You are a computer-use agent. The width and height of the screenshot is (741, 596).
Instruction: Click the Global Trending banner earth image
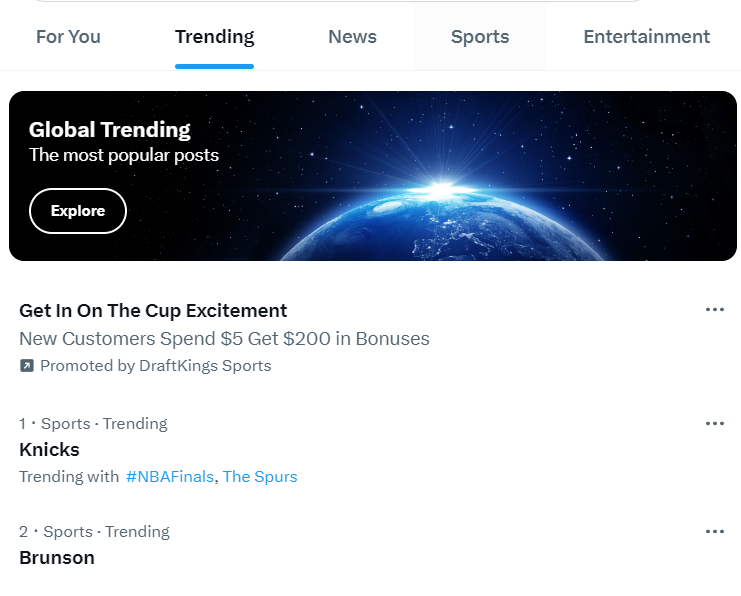[442, 222]
